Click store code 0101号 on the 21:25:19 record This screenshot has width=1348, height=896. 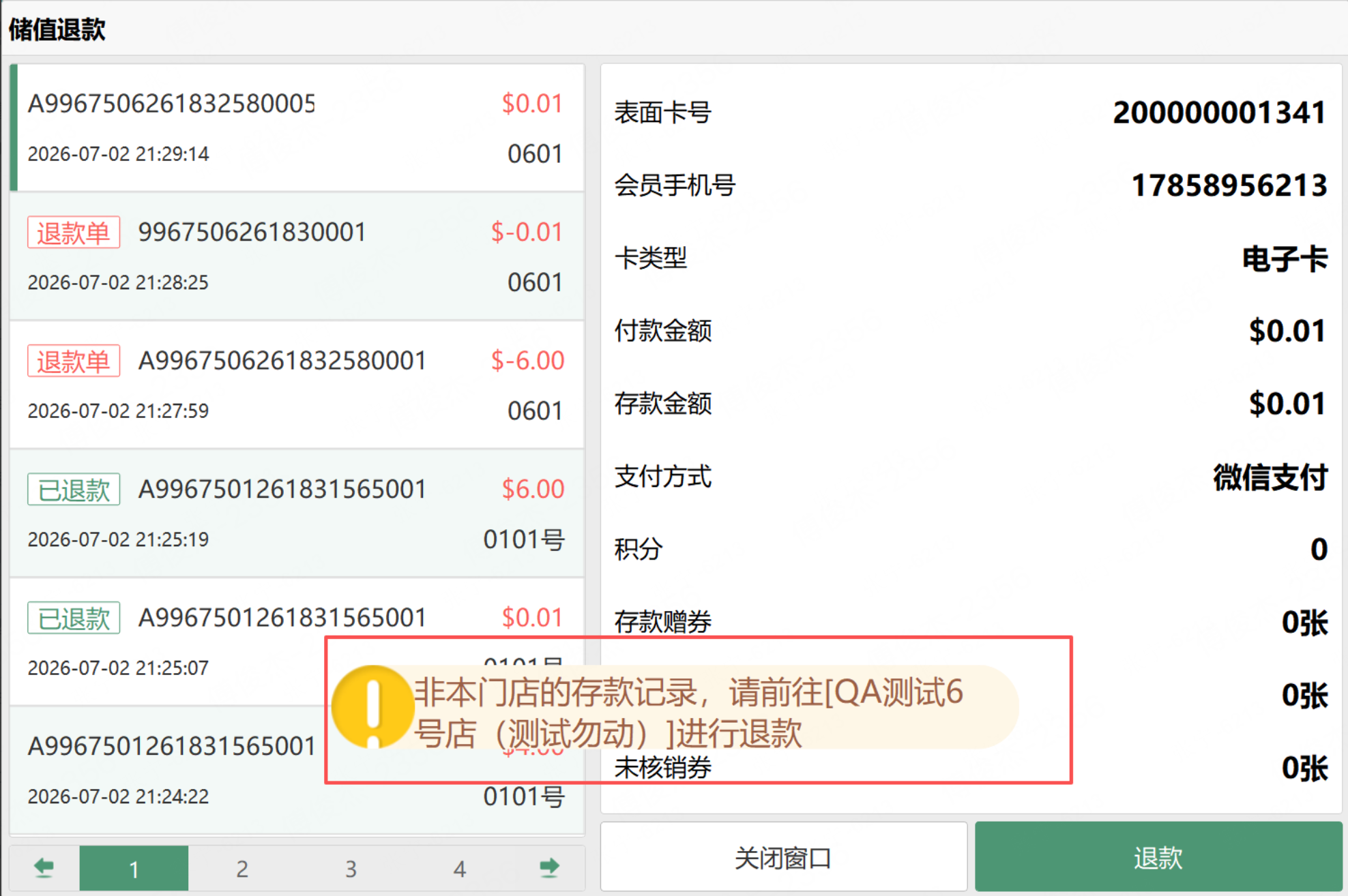coord(524,539)
